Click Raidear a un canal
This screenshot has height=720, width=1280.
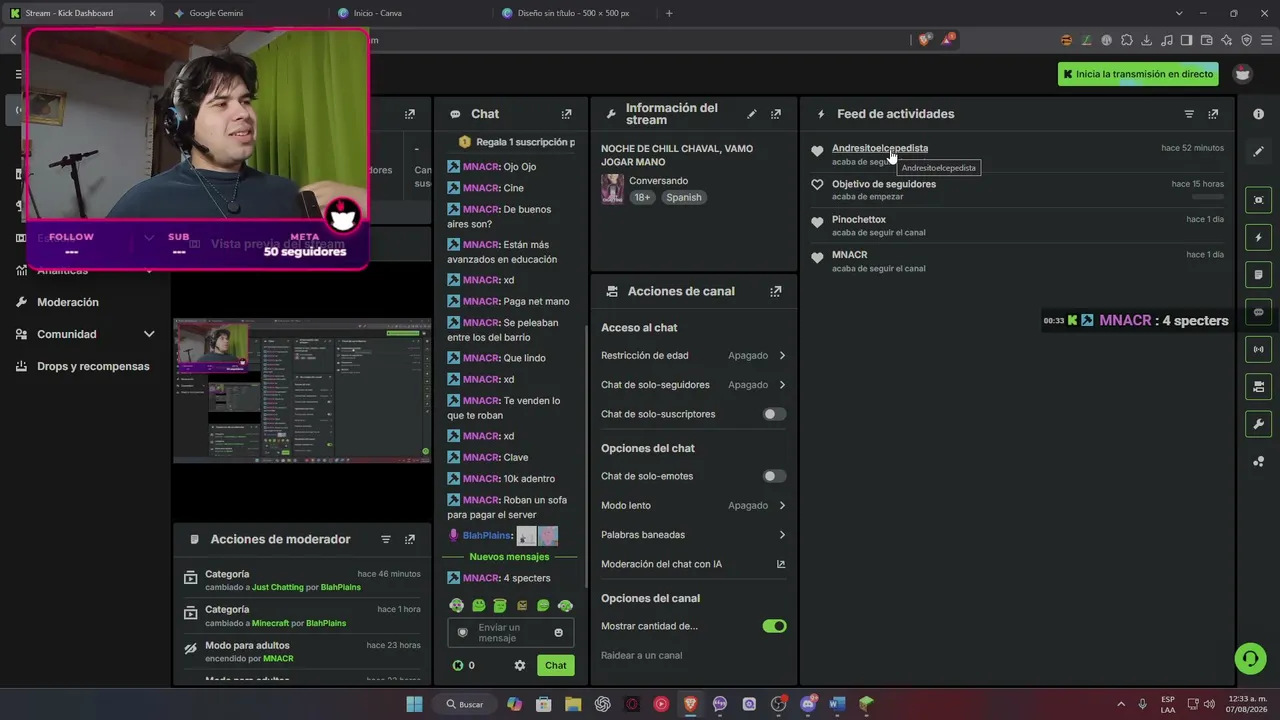[642, 655]
